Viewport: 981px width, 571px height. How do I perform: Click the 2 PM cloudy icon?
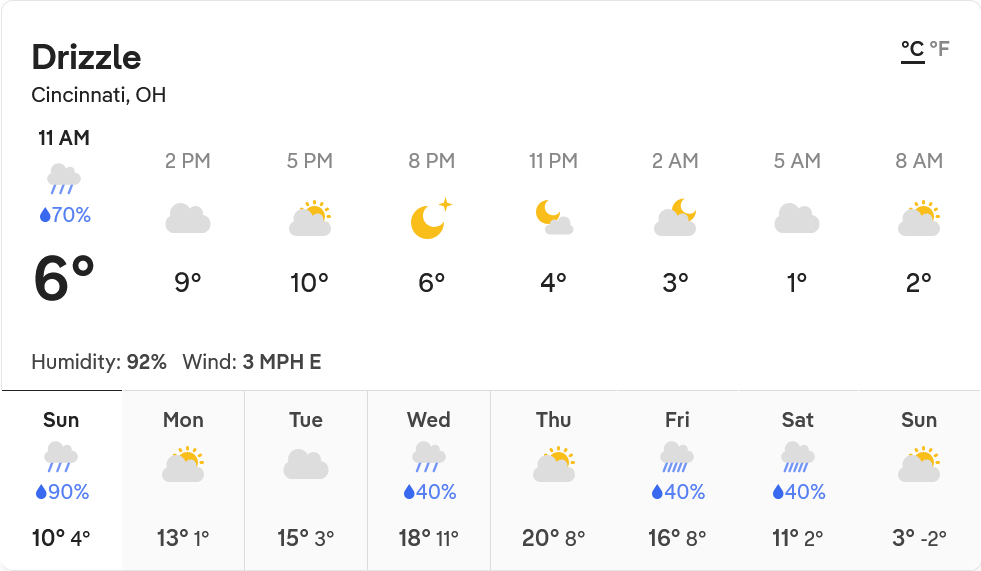(x=188, y=218)
